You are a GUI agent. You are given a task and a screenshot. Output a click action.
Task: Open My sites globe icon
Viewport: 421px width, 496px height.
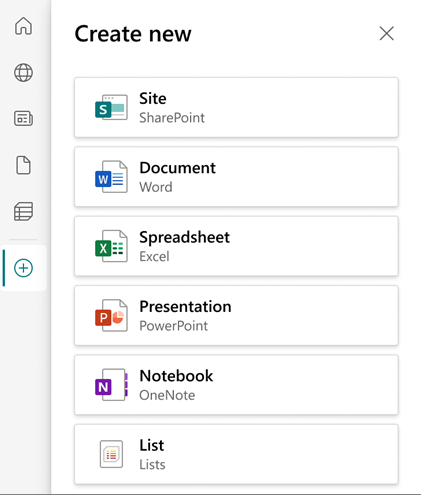[x=23, y=72]
